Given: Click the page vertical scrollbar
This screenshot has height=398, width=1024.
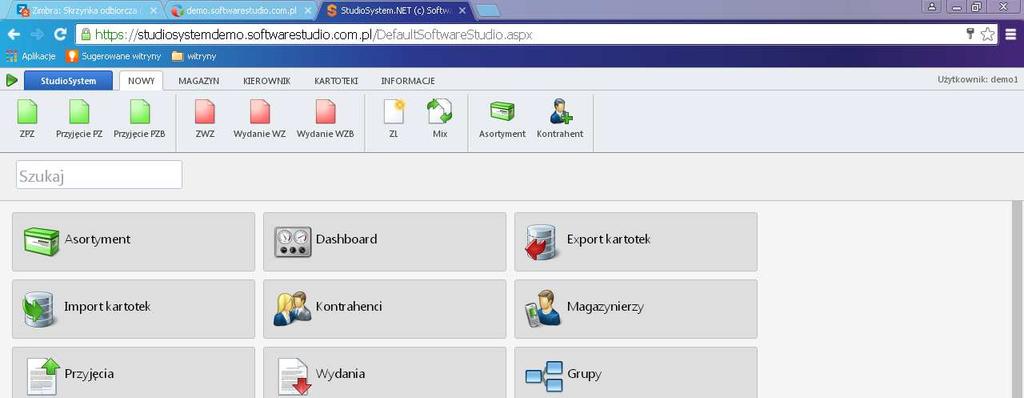Looking at the screenshot, I should pos(1017,299).
